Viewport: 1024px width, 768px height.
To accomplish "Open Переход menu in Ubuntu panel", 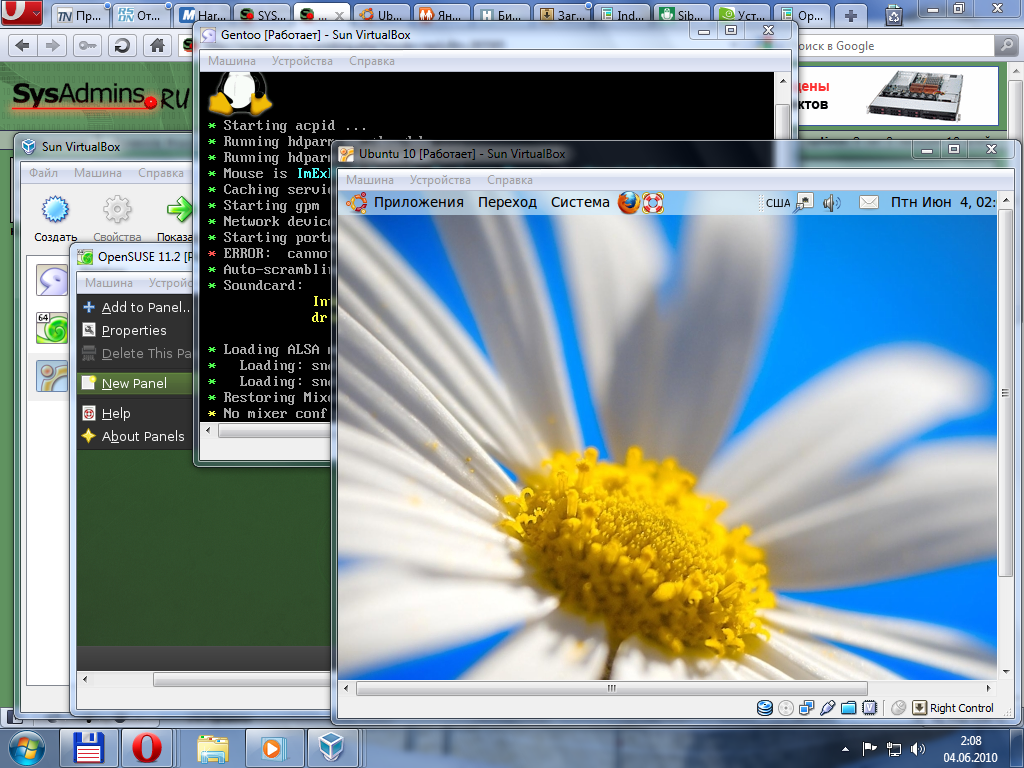I will [x=507, y=202].
